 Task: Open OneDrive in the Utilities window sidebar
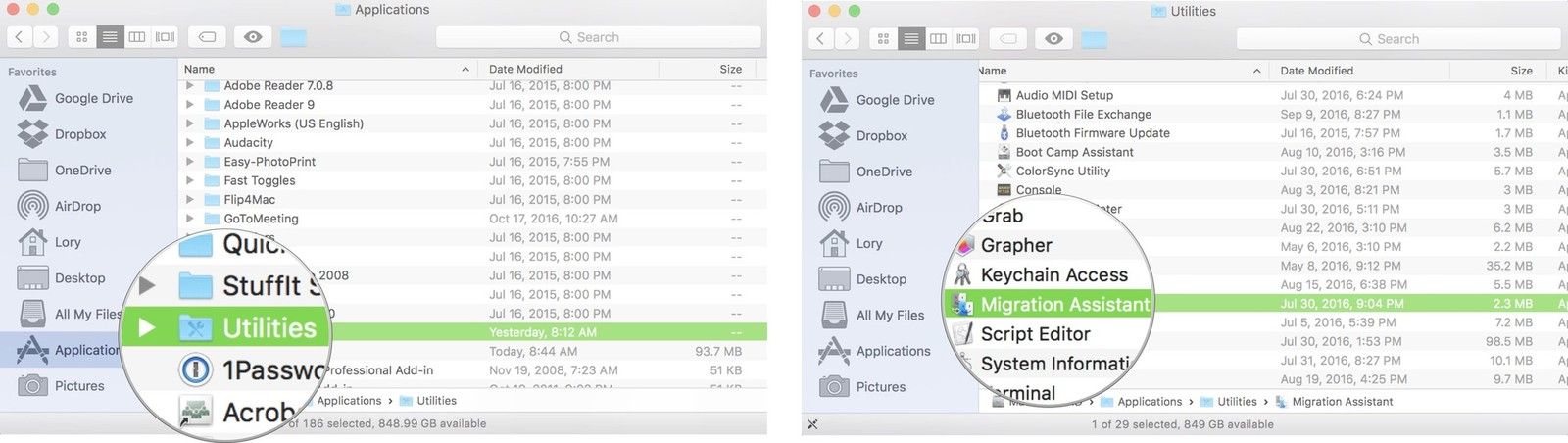point(883,172)
